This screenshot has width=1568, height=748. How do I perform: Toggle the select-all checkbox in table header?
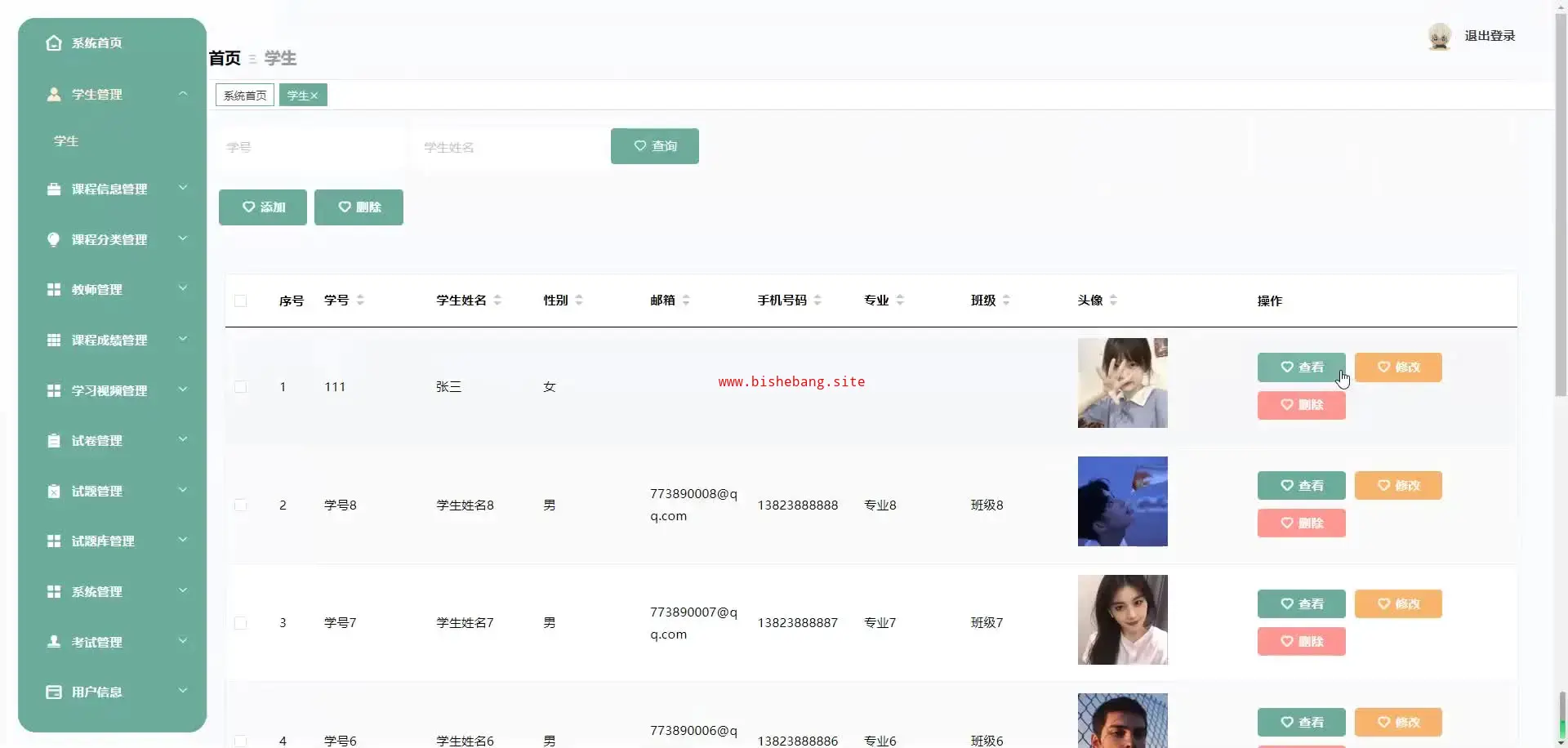pos(240,301)
